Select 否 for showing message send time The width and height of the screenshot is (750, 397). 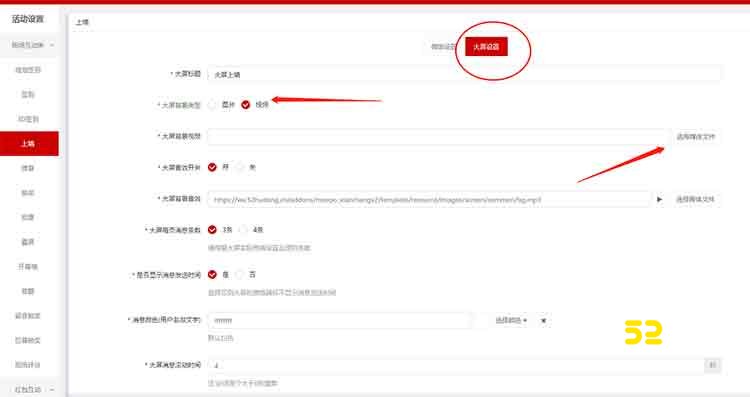click(240, 274)
